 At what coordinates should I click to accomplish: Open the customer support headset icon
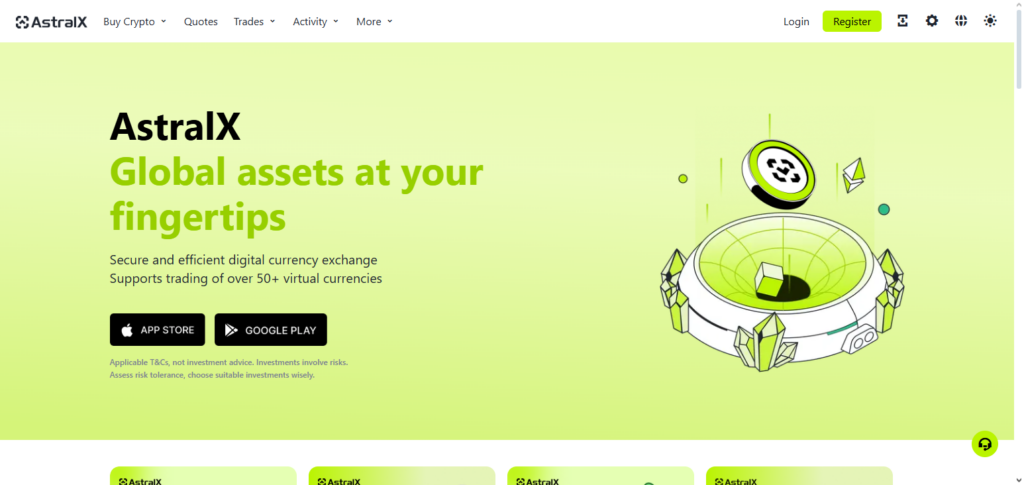[985, 445]
